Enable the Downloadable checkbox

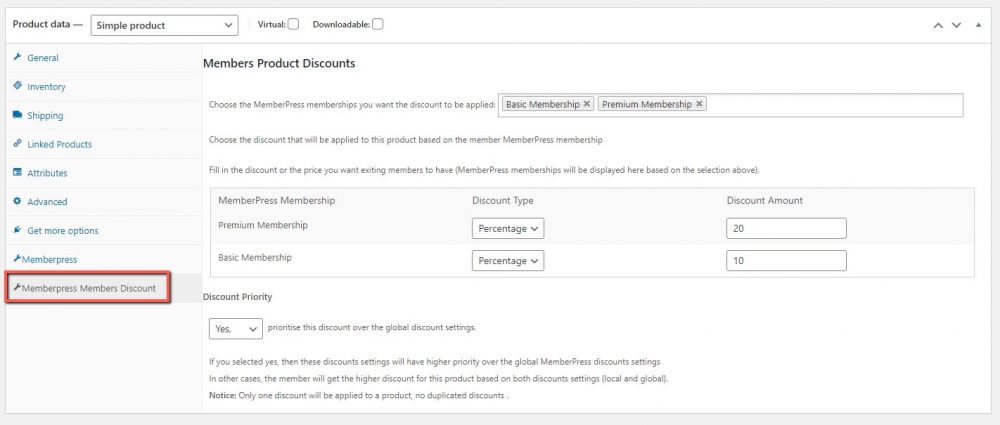click(377, 24)
